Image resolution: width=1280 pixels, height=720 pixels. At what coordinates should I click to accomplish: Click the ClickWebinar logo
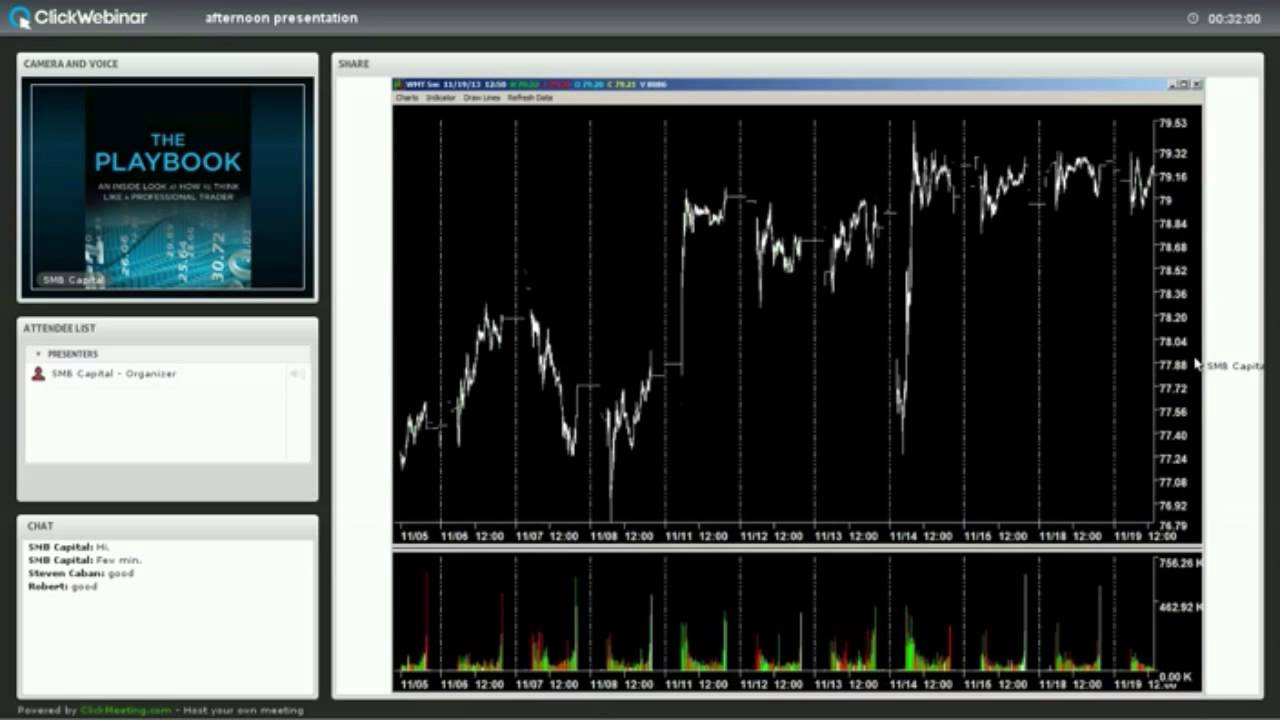(78, 17)
